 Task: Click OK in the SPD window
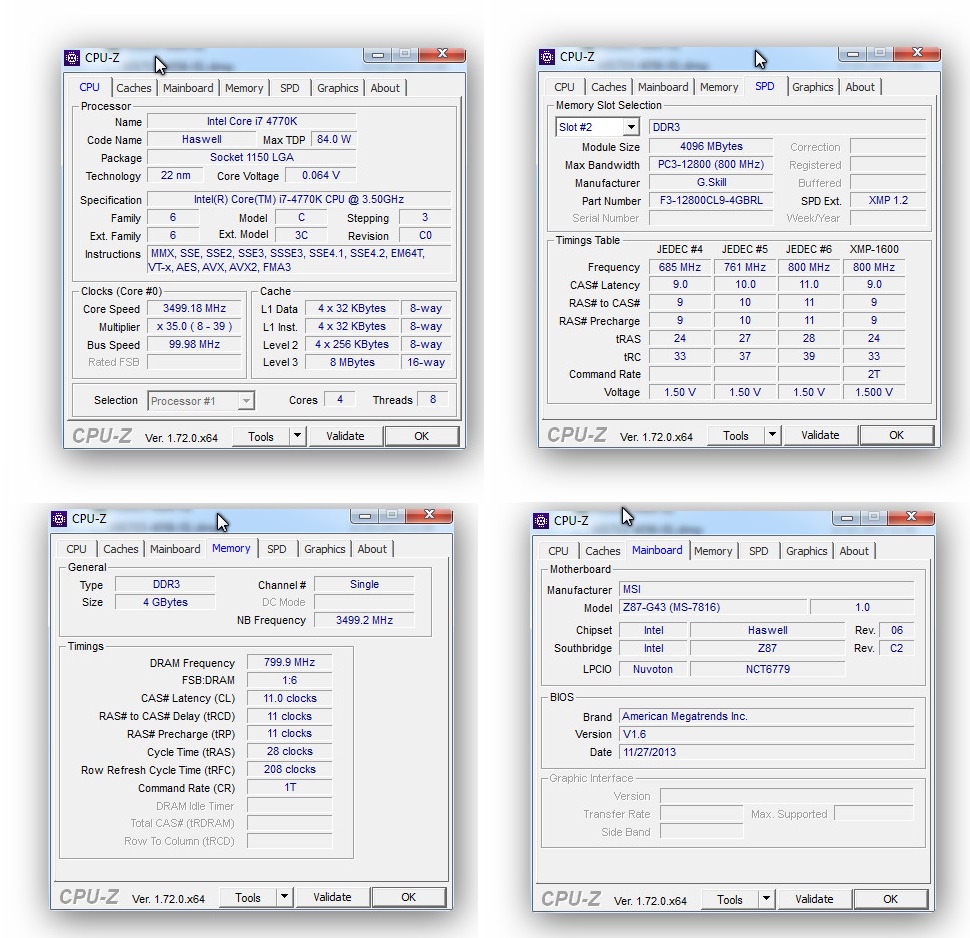tap(896, 436)
